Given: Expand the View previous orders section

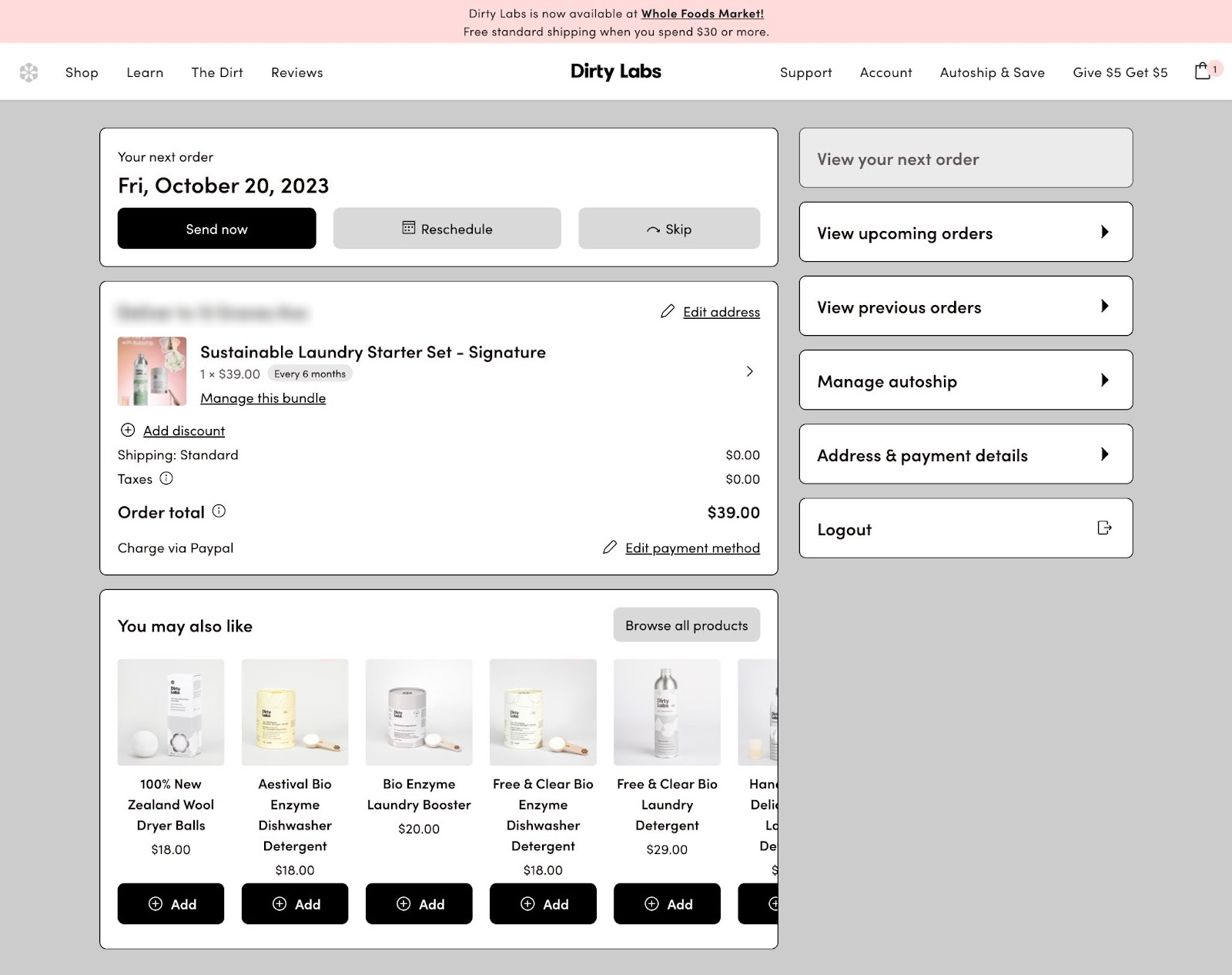Looking at the screenshot, I should [1106, 306].
